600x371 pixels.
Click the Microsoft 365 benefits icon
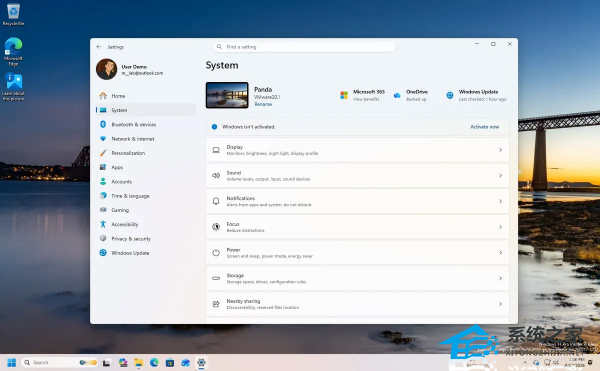pyautogui.click(x=344, y=95)
